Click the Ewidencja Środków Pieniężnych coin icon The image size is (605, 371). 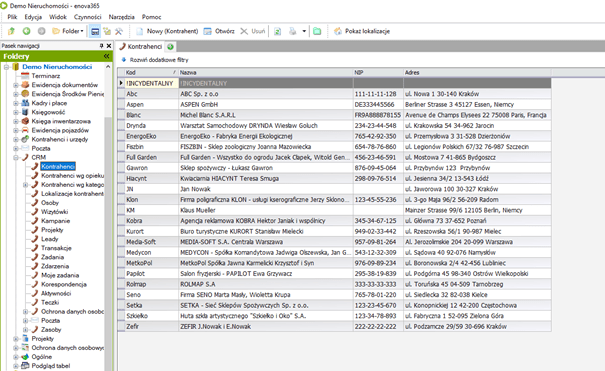[x=25, y=94]
